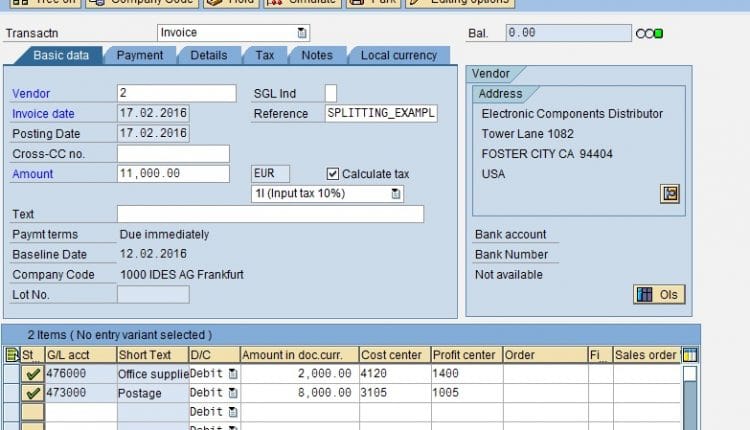The image size is (750, 430).
Task: Click the balance traffic light status icon
Action: [x=649, y=33]
